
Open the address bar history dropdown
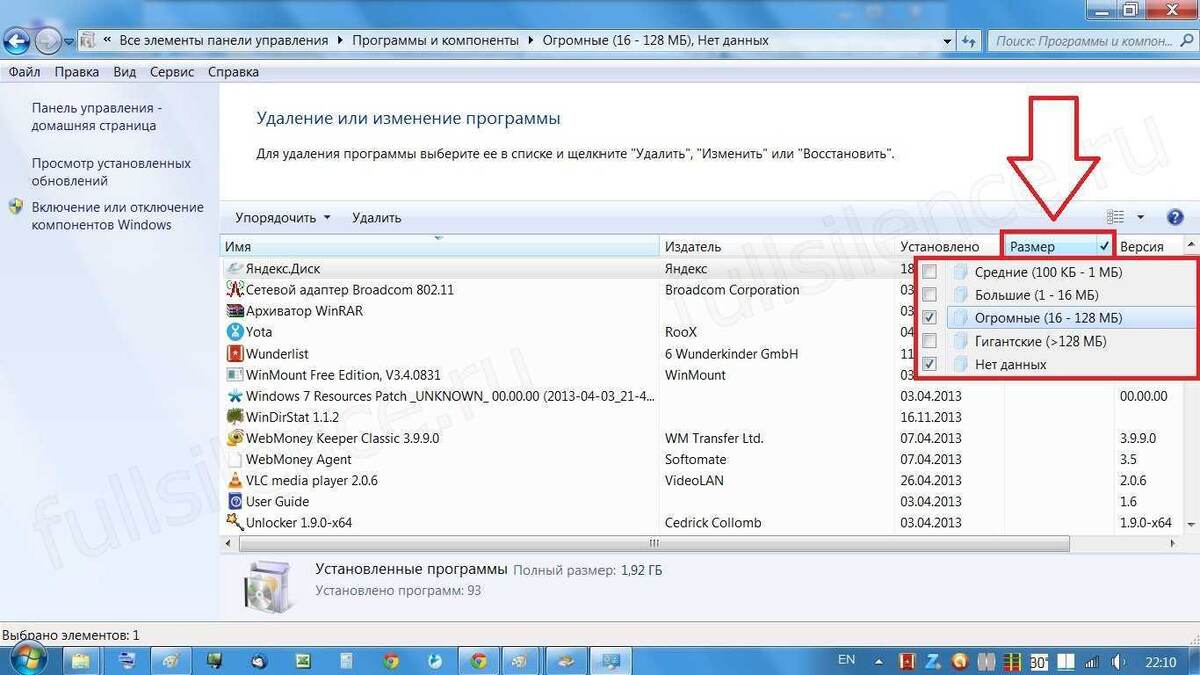click(946, 41)
